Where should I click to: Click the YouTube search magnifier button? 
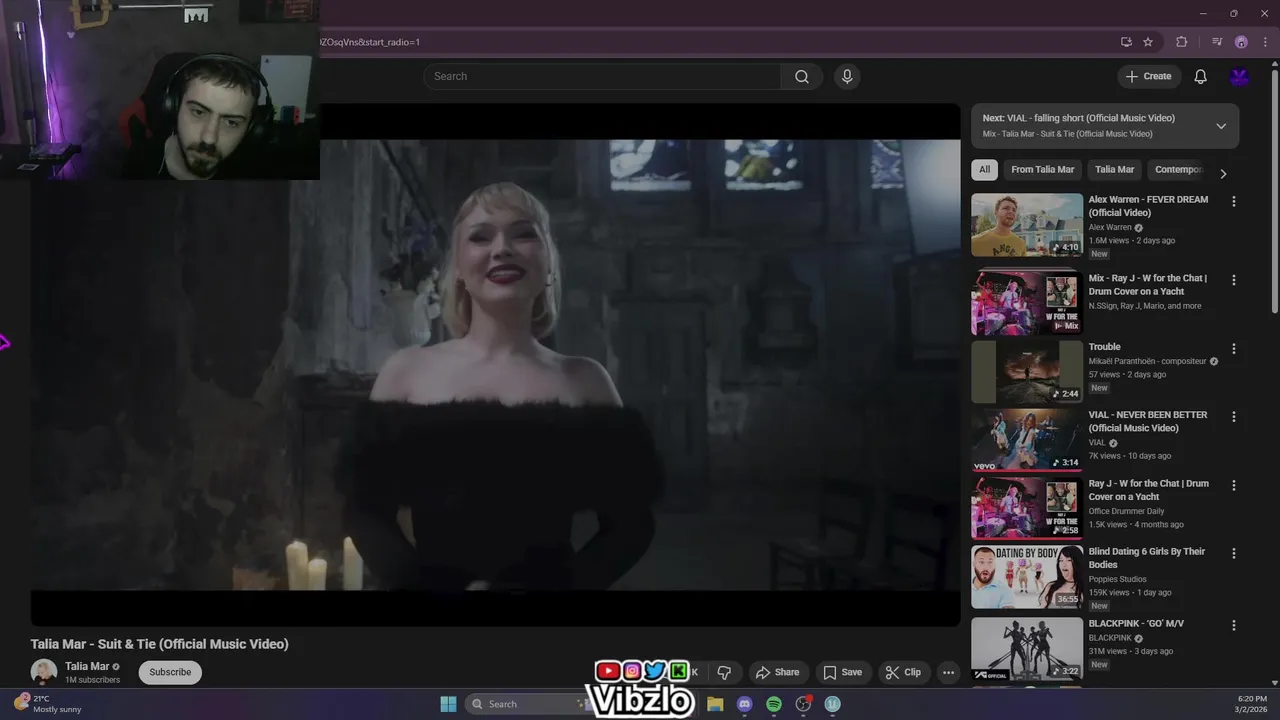point(802,77)
